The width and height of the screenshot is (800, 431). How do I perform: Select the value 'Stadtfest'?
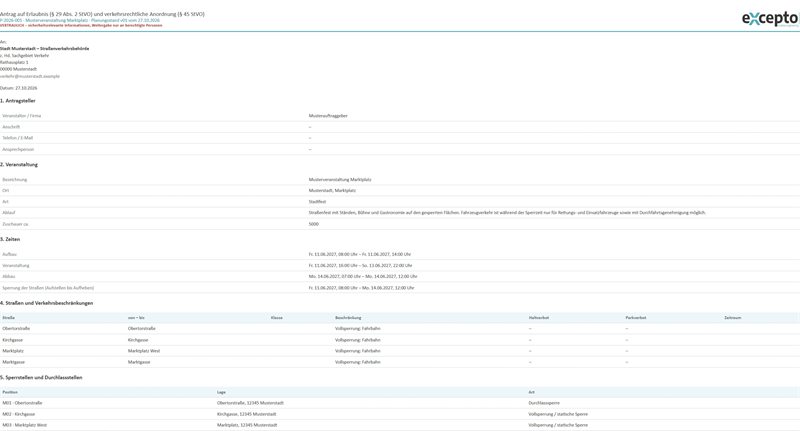coord(317,201)
